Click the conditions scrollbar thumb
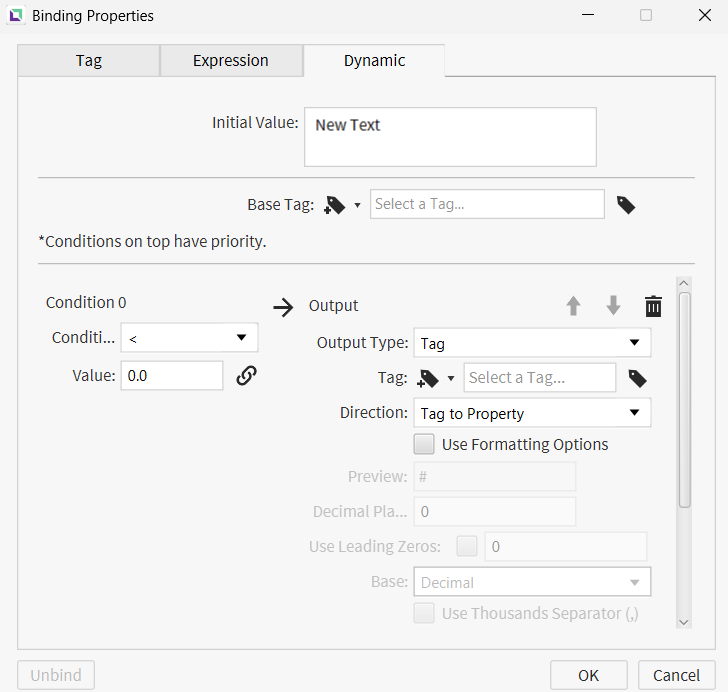Screen dimensions: 728x692 (684, 400)
